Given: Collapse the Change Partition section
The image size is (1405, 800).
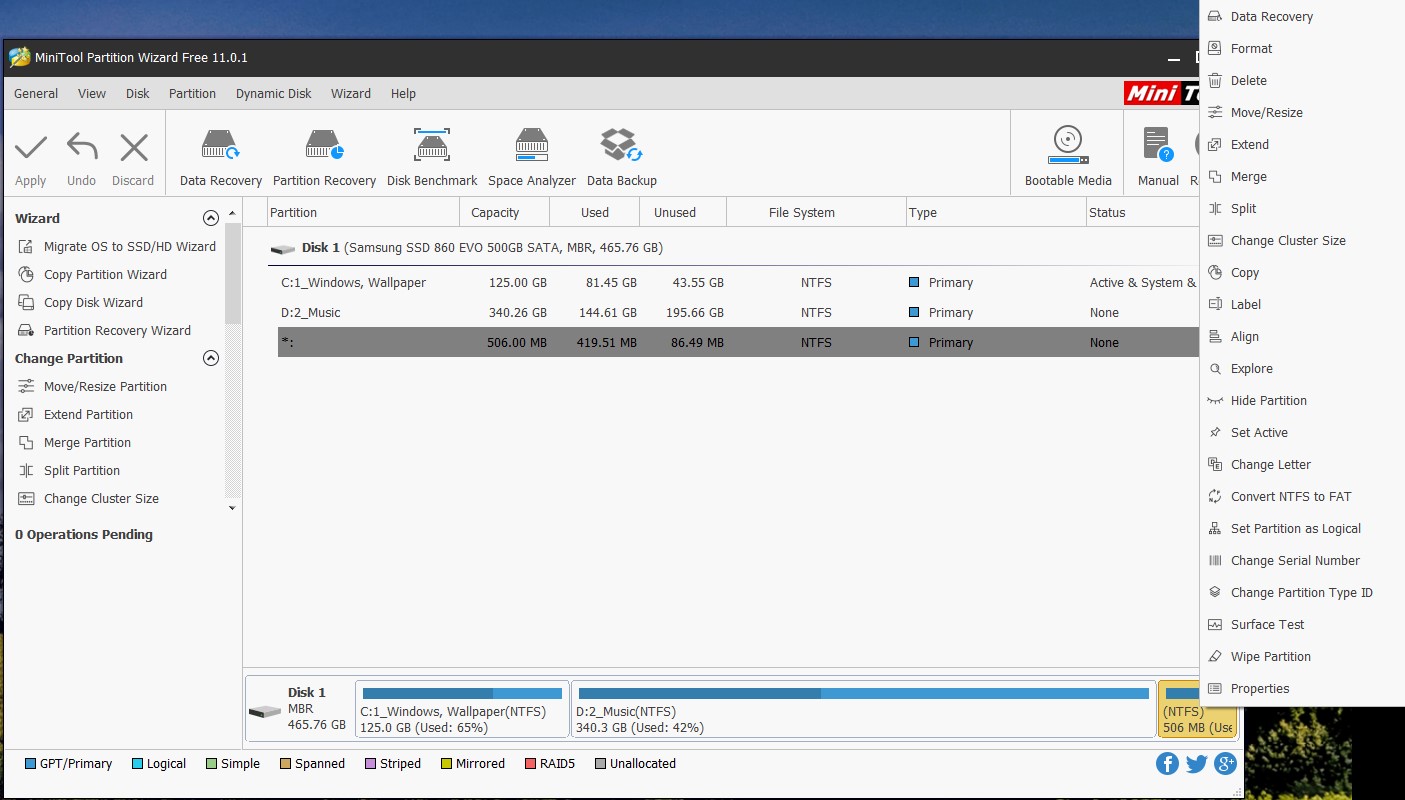Looking at the screenshot, I should click(x=211, y=358).
